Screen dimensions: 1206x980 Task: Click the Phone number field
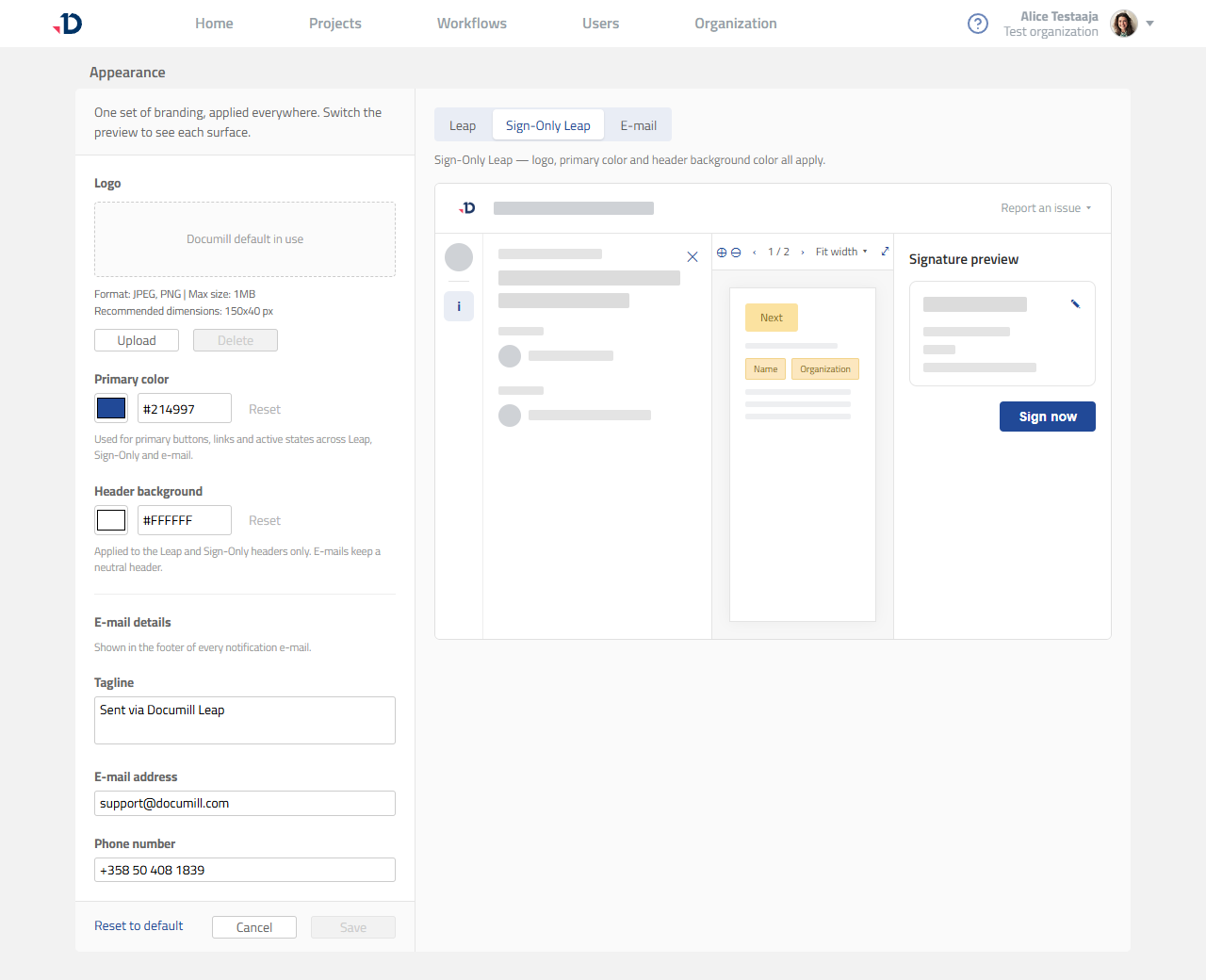tap(245, 870)
